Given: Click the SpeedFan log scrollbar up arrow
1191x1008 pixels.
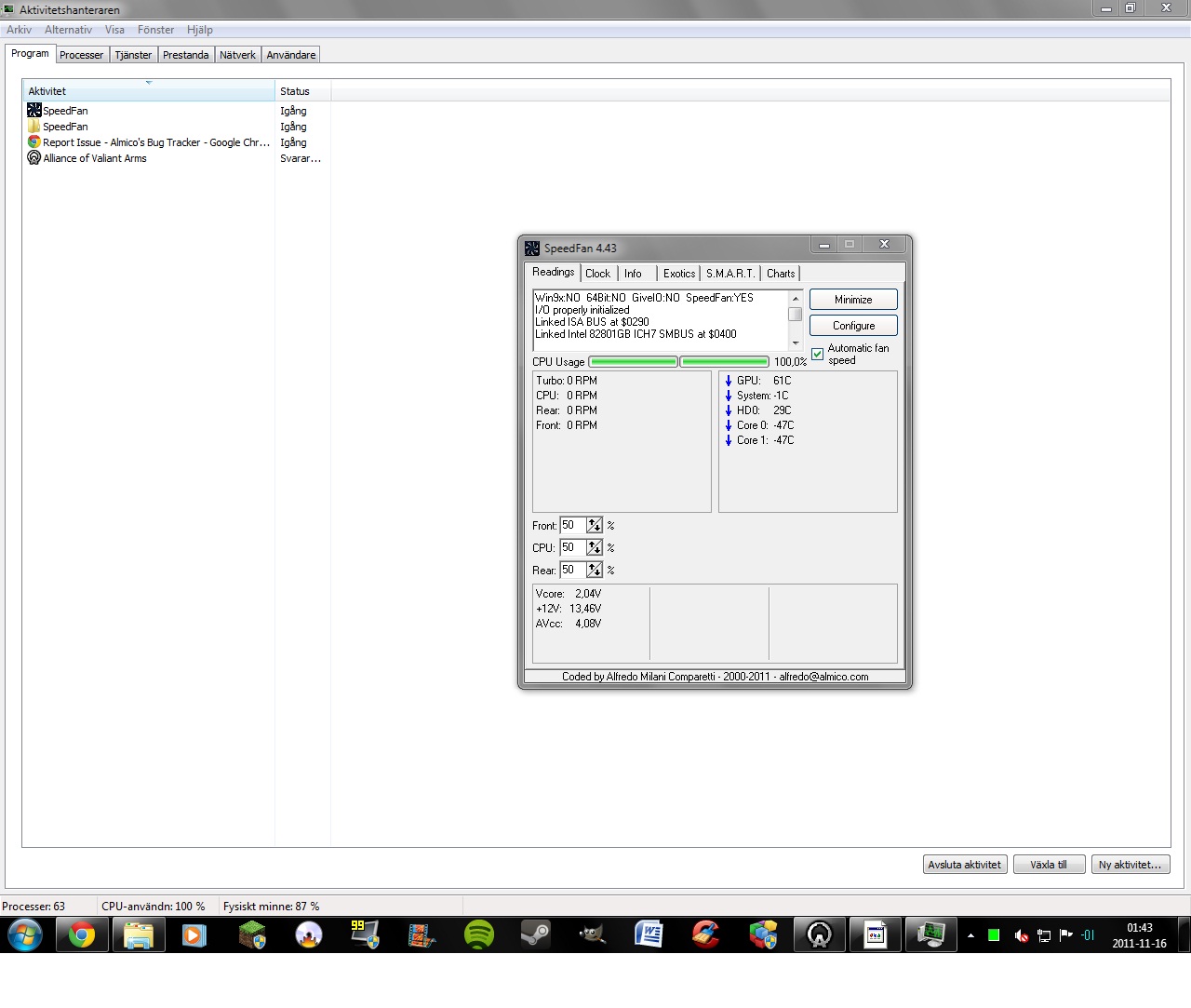Looking at the screenshot, I should [x=795, y=298].
